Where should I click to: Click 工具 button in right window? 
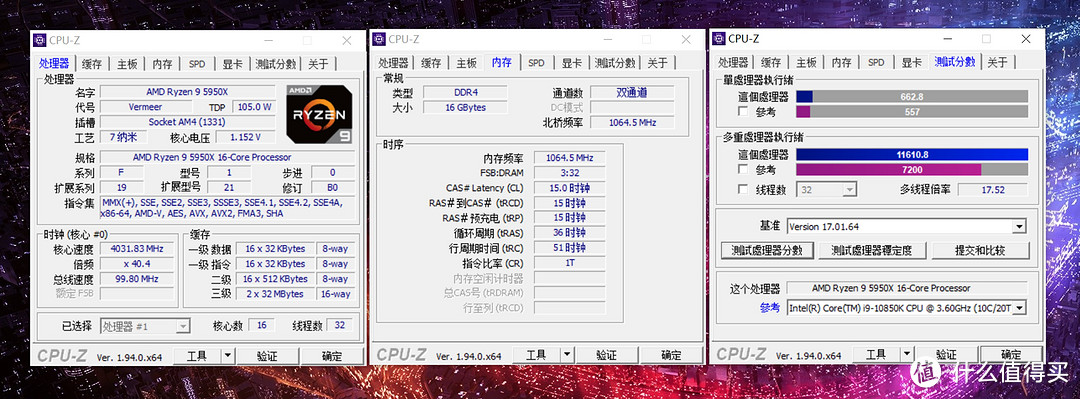coord(876,354)
